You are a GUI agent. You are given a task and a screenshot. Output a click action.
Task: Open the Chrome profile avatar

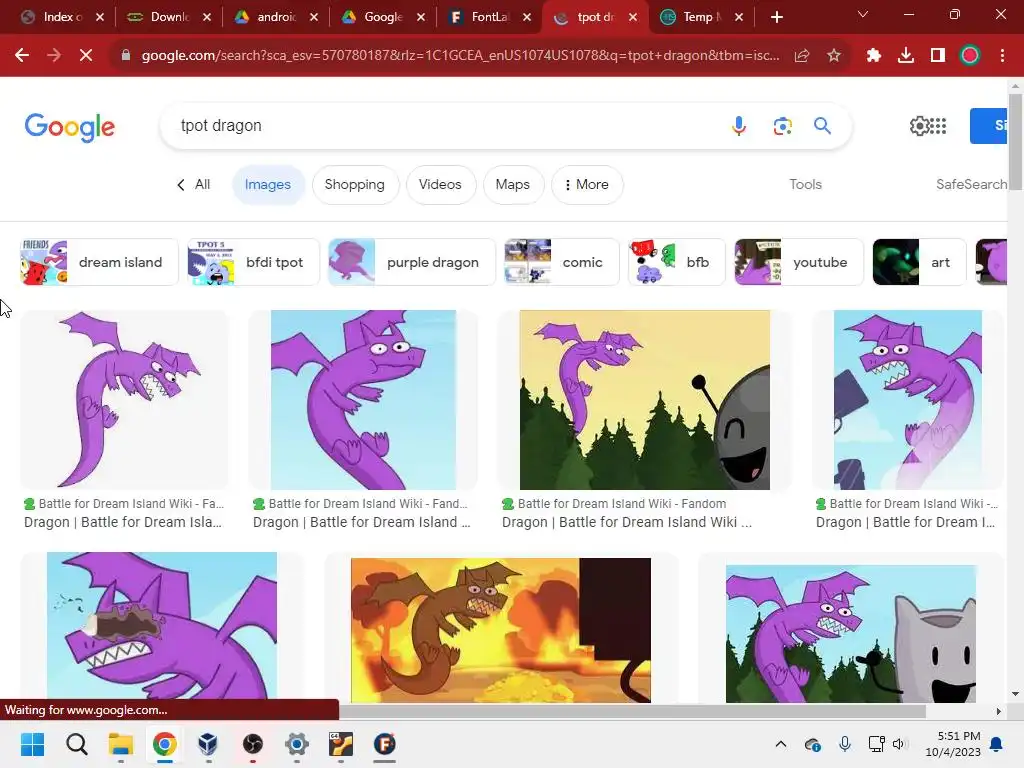(x=970, y=56)
